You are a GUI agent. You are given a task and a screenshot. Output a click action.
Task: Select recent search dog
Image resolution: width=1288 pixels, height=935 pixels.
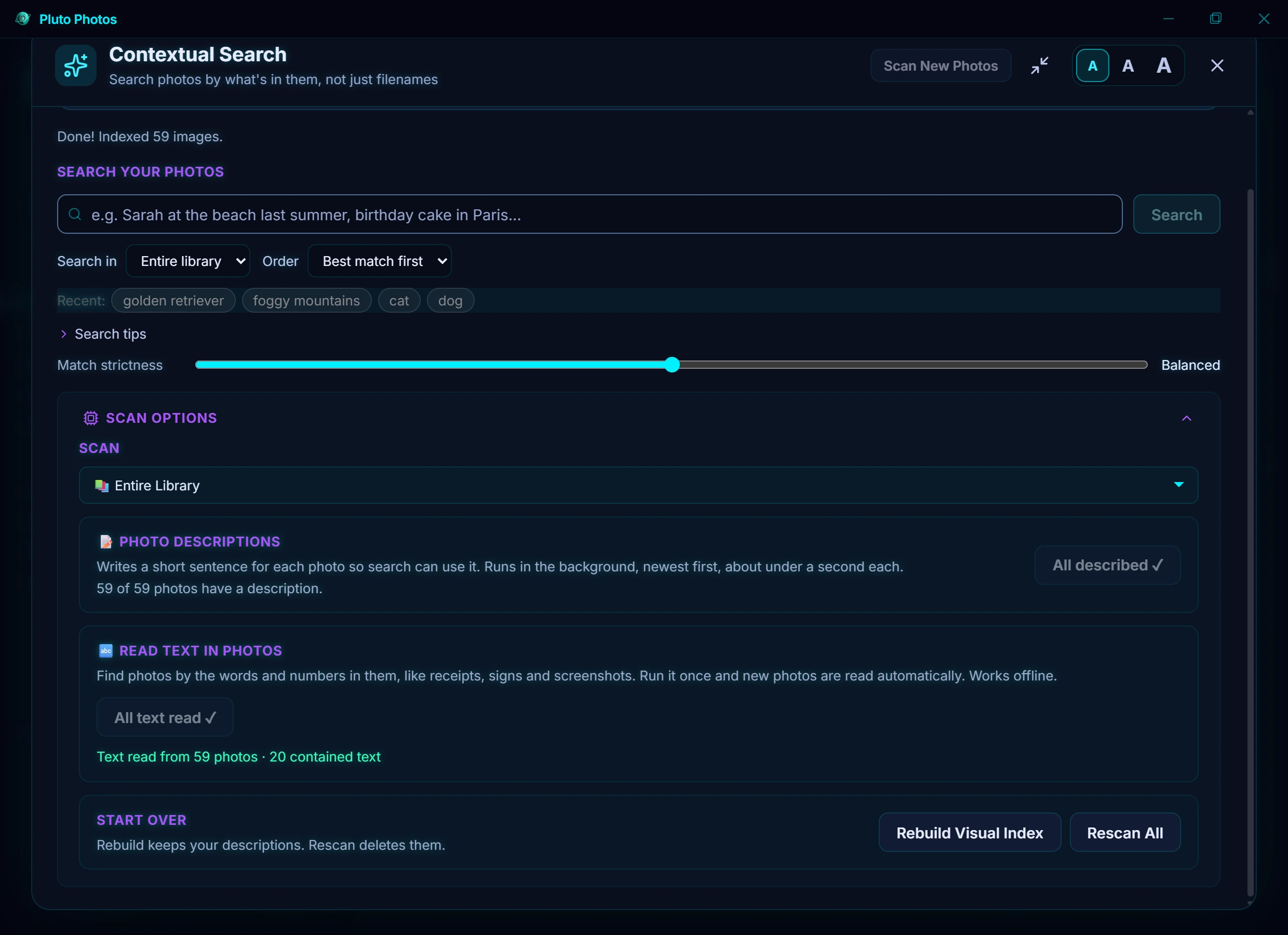coord(450,300)
